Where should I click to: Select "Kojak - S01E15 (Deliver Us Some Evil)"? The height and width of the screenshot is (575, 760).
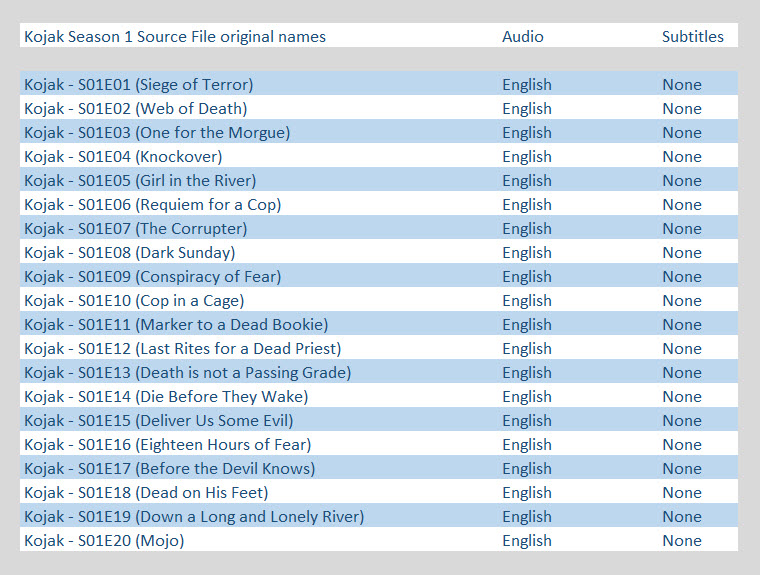[x=159, y=420]
